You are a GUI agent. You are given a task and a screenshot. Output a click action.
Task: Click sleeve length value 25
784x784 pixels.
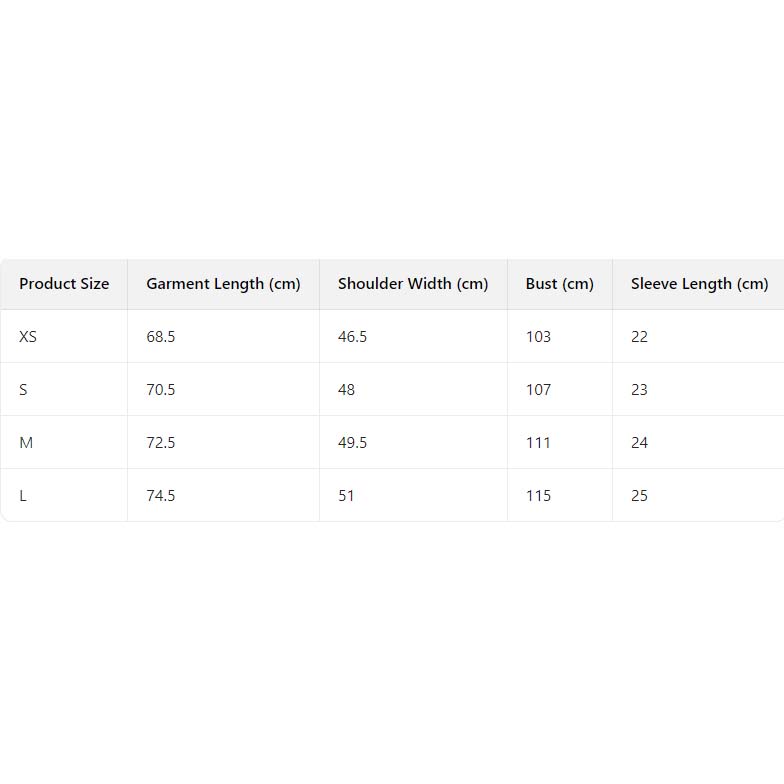pos(640,496)
